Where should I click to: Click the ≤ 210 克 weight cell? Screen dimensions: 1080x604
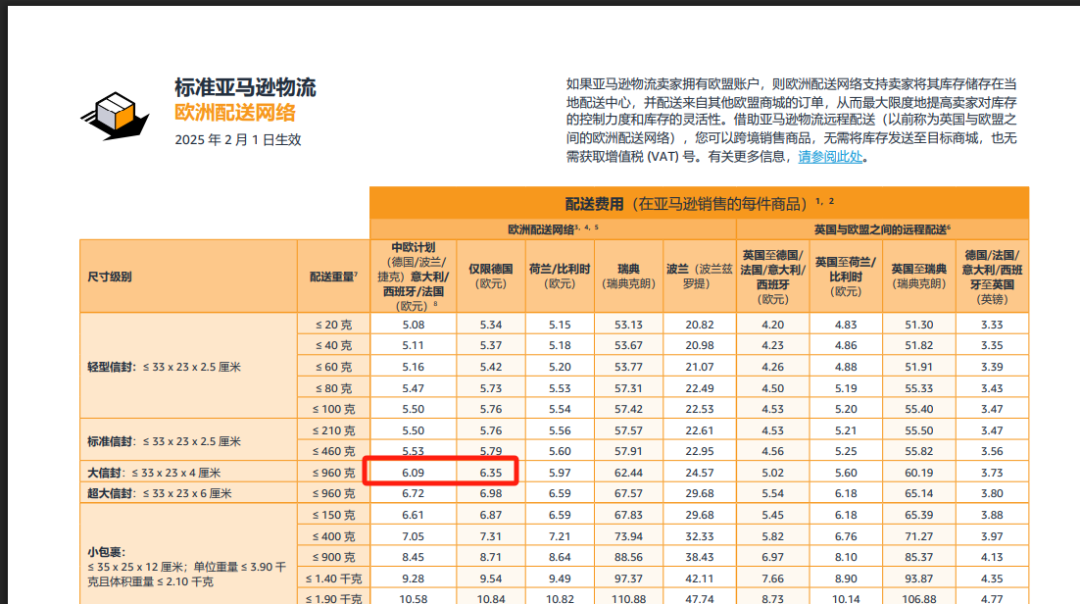coord(333,430)
